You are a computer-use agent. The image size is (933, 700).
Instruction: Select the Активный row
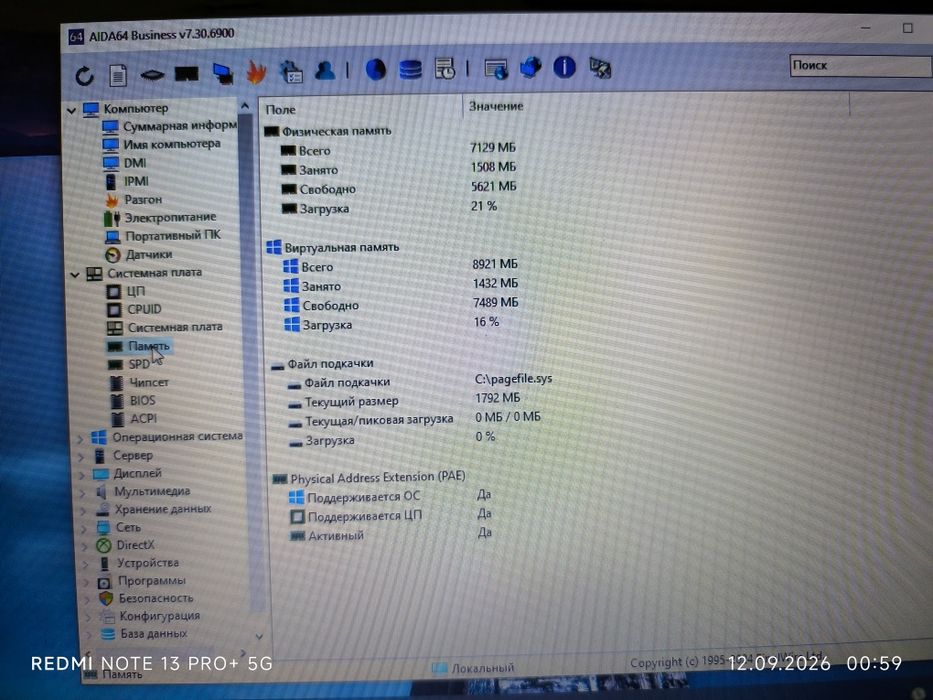[x=336, y=536]
